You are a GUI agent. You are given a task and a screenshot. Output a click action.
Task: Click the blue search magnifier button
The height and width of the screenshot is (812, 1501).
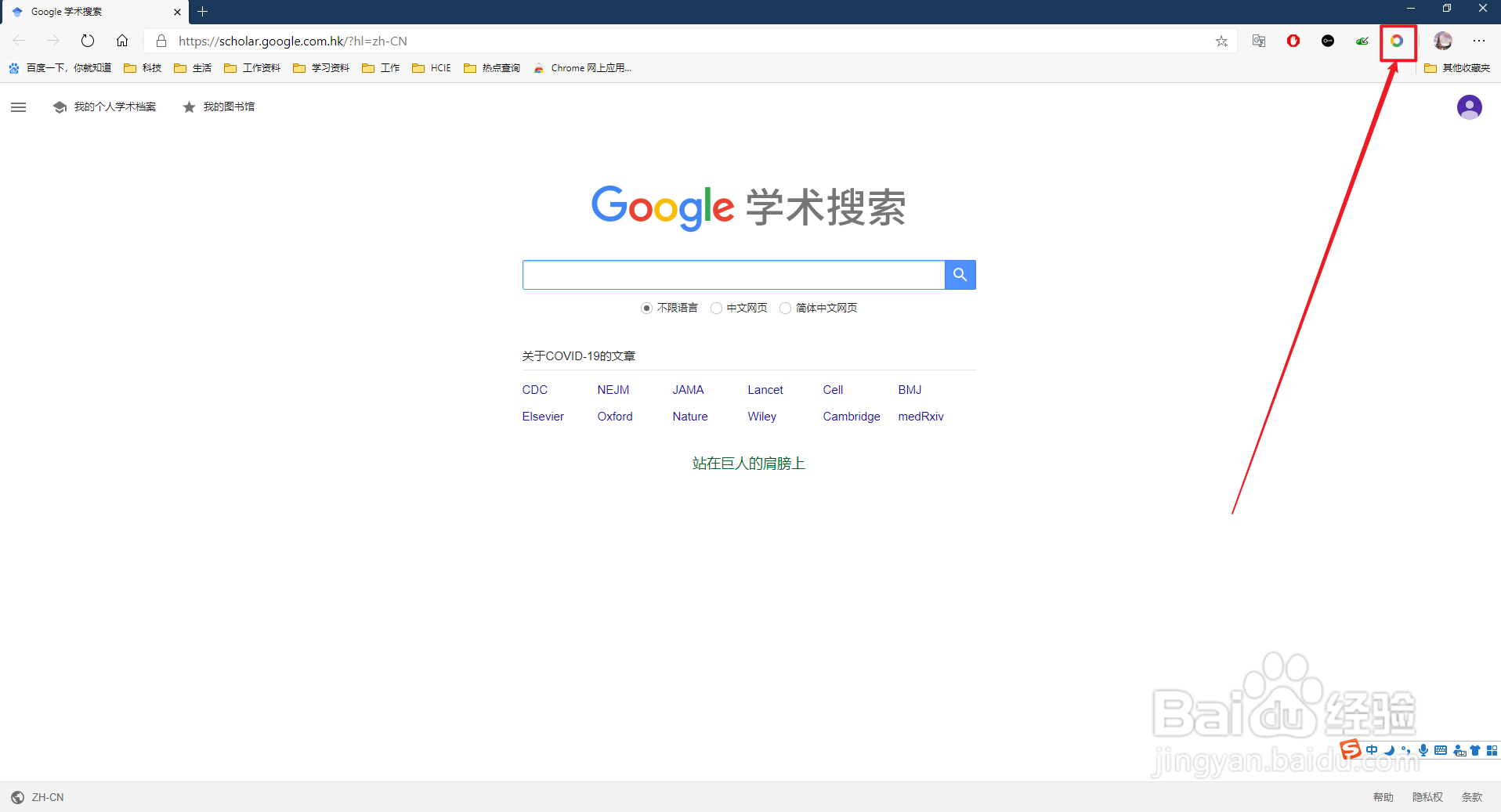tap(960, 275)
